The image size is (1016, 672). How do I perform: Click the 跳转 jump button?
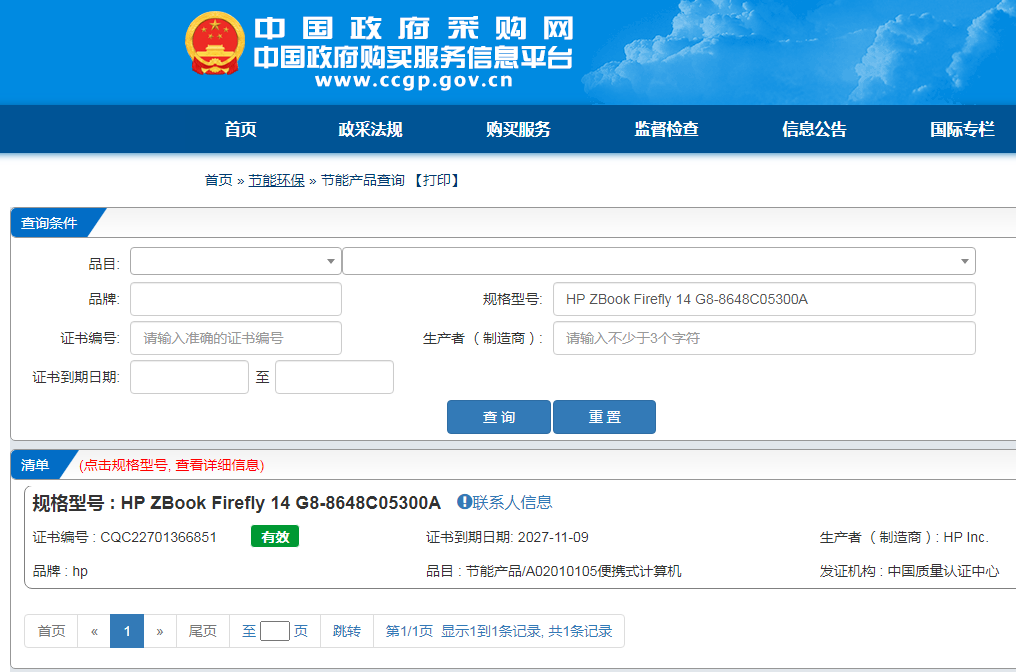[x=347, y=631]
